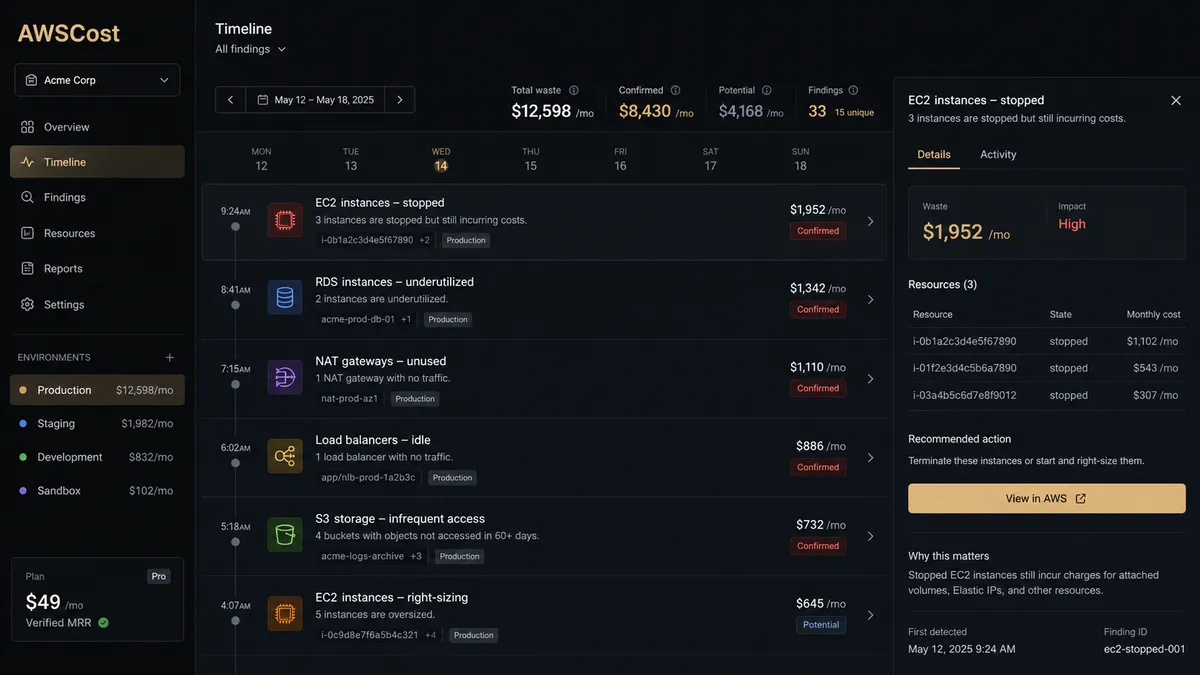The height and width of the screenshot is (675, 1200).
Task: Go to next week with right arrow
Action: point(400,100)
